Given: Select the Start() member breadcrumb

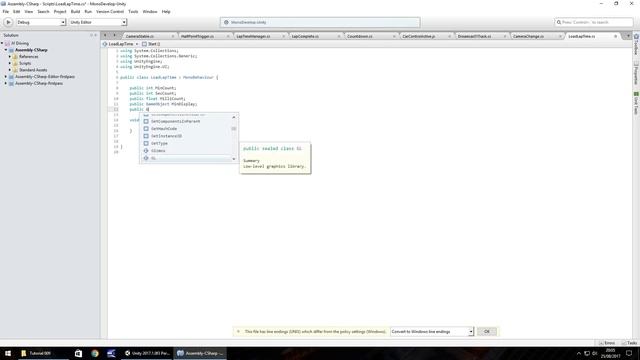Looking at the screenshot, I should 151,44.
